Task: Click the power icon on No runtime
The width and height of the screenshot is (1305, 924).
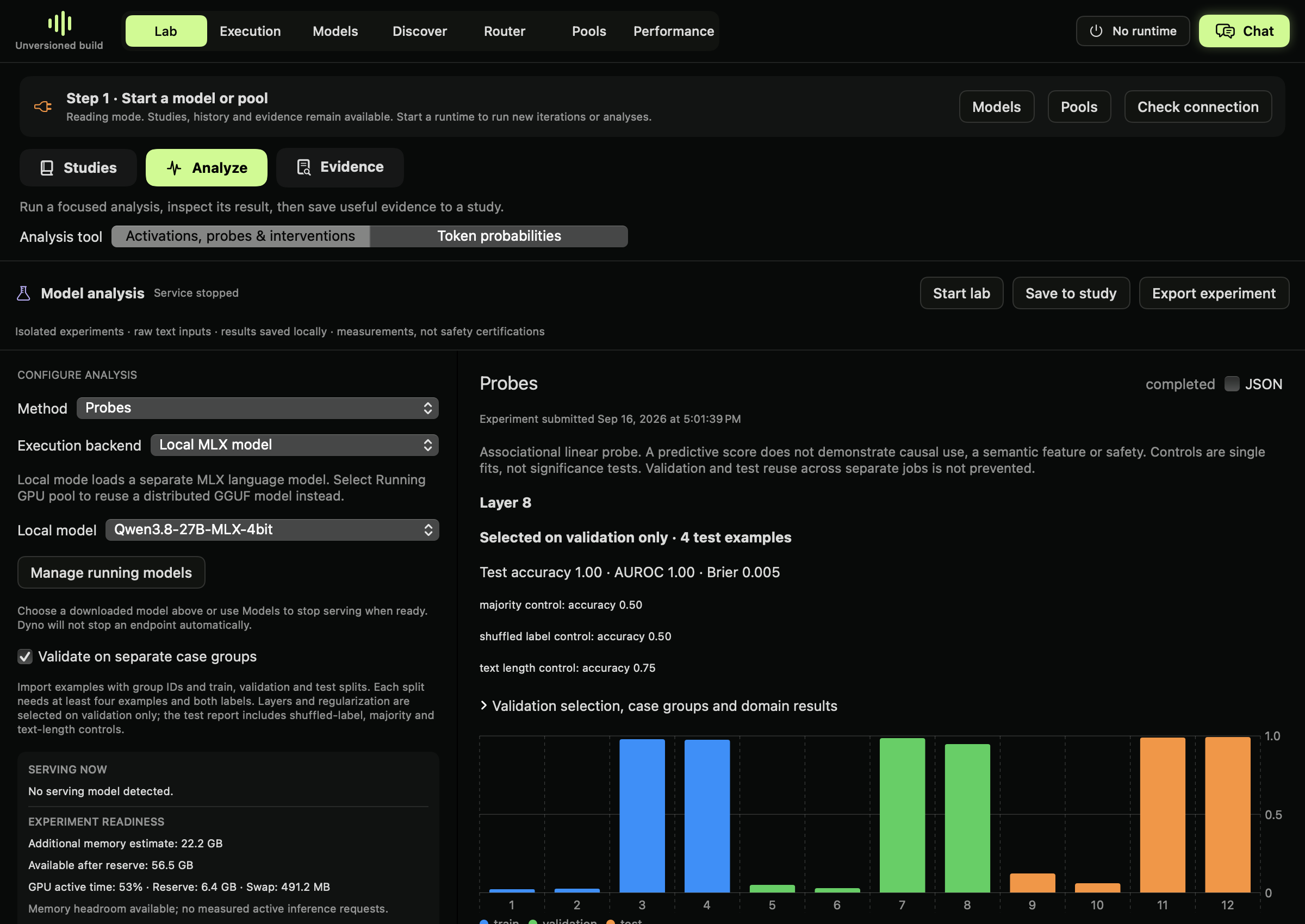Action: click(x=1096, y=32)
